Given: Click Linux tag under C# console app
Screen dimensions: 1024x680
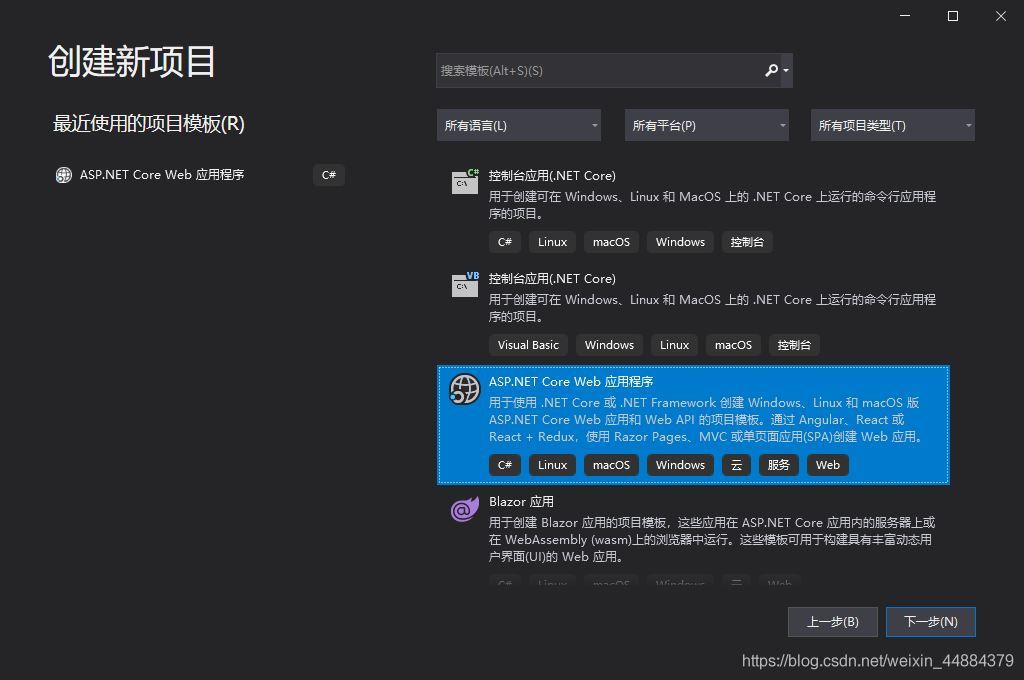Looking at the screenshot, I should (552, 242).
